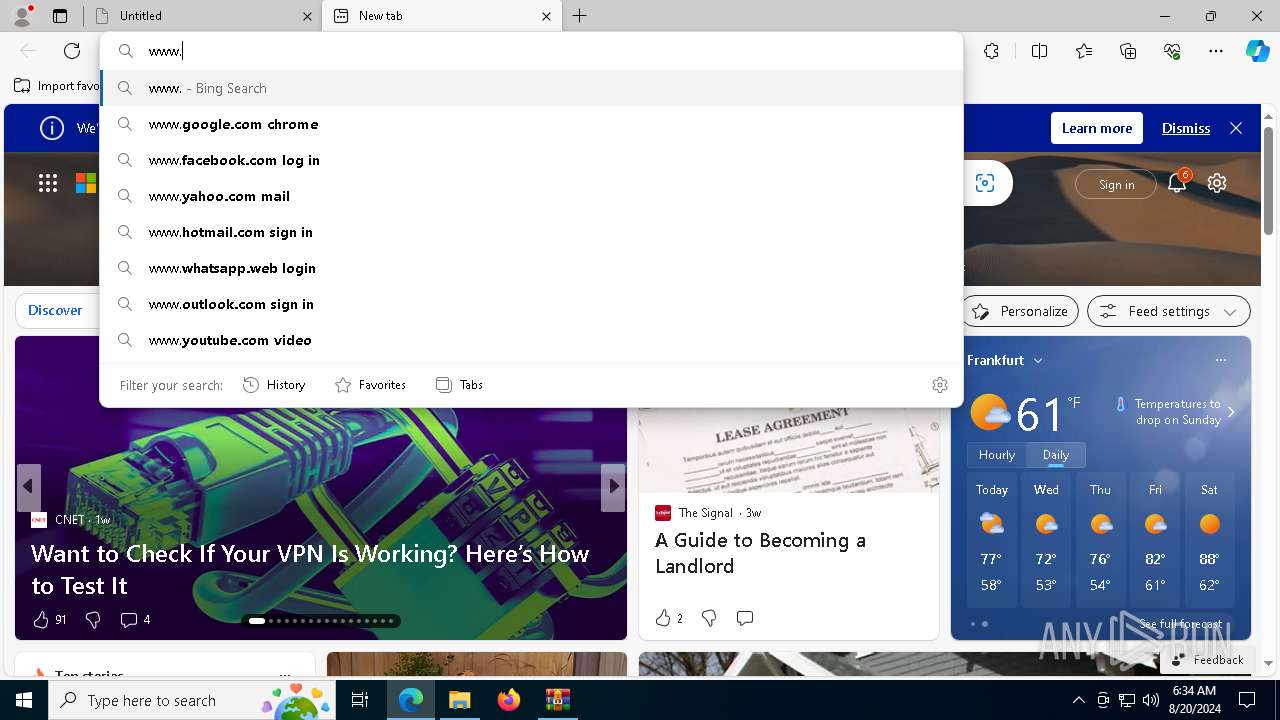This screenshot has width=1280, height=720.
Task: Expand temperature drop alert chevron
Action: [1231, 412]
